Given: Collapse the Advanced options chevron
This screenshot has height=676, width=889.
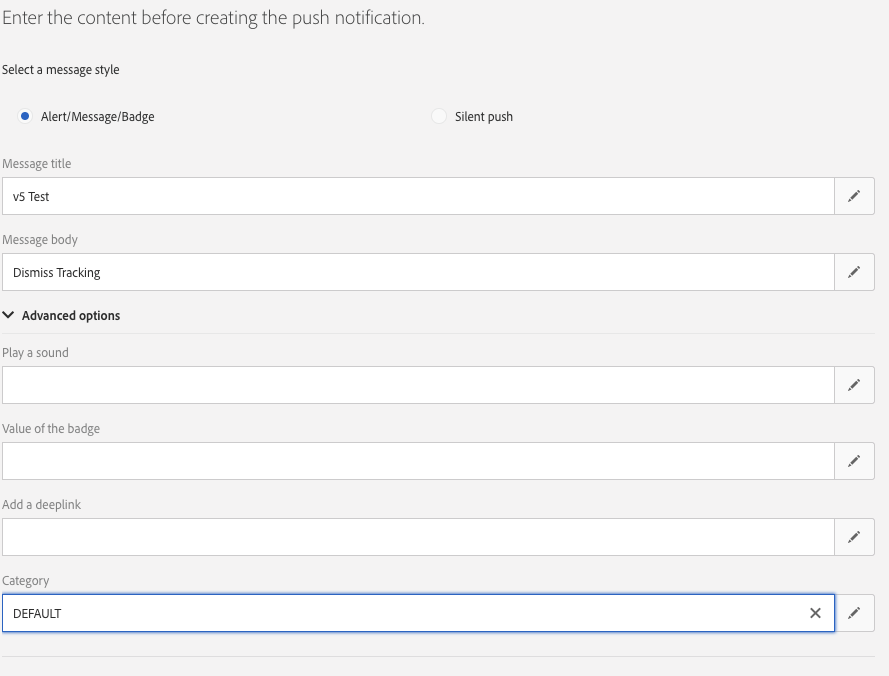Looking at the screenshot, I should click(9, 315).
